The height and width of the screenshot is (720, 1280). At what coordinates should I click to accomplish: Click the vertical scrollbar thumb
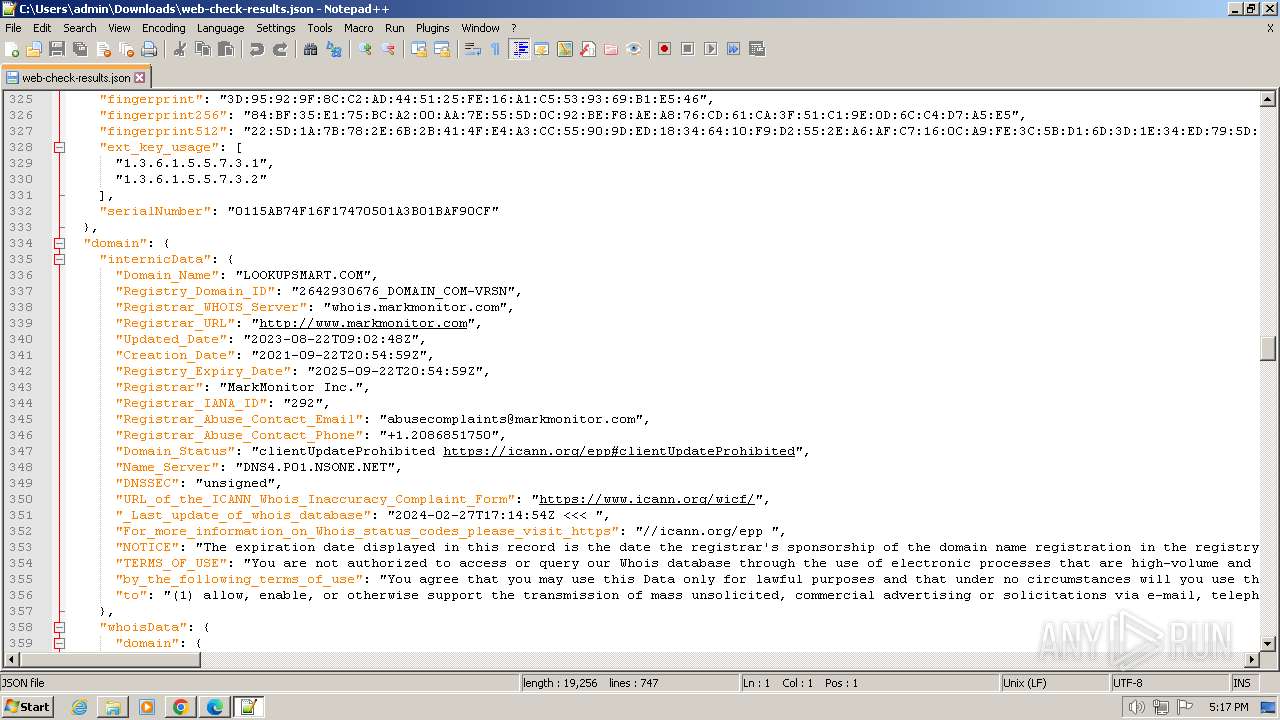[1268, 349]
